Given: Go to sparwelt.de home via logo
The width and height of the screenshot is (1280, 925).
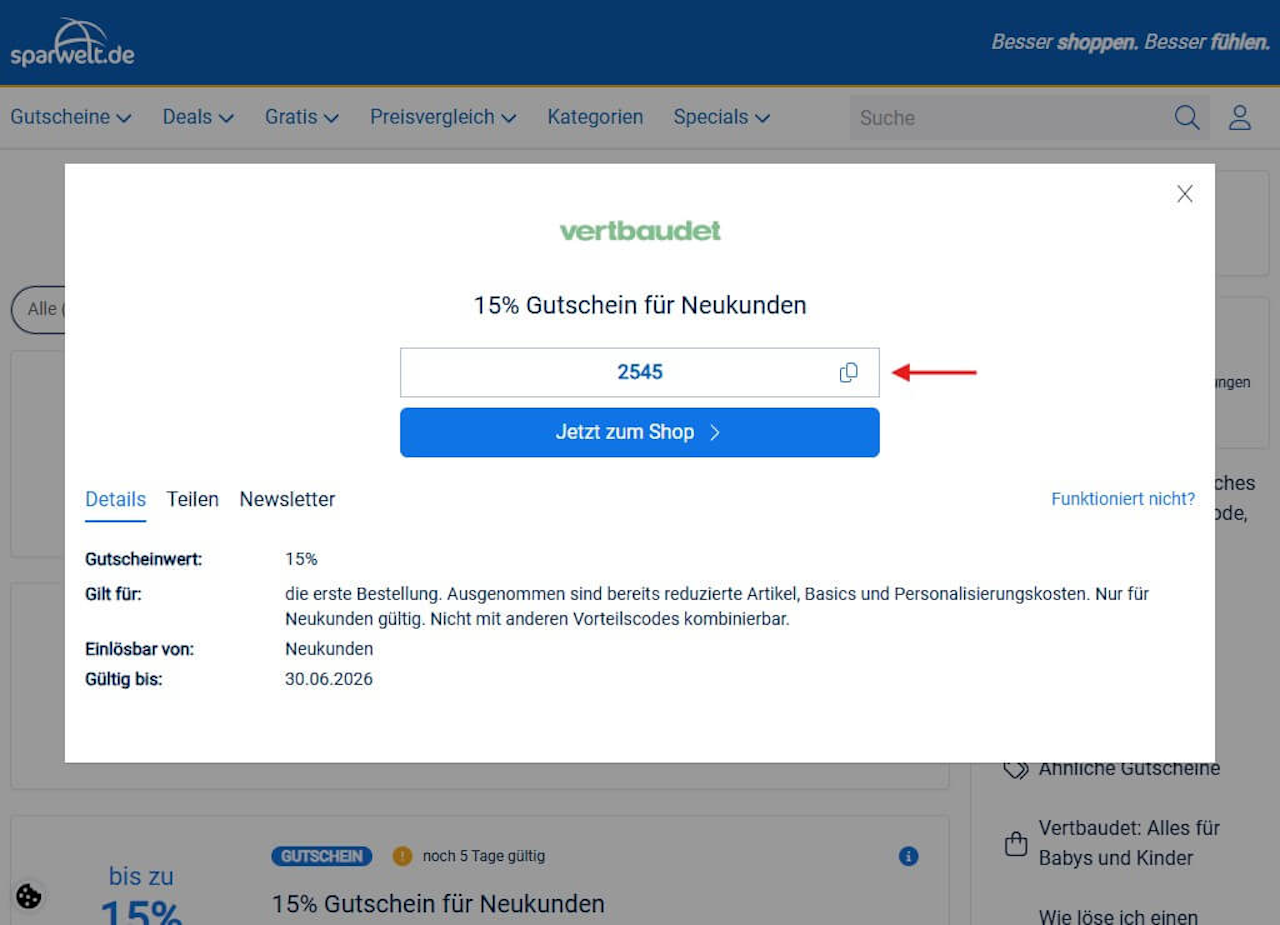Looking at the screenshot, I should coord(72,42).
